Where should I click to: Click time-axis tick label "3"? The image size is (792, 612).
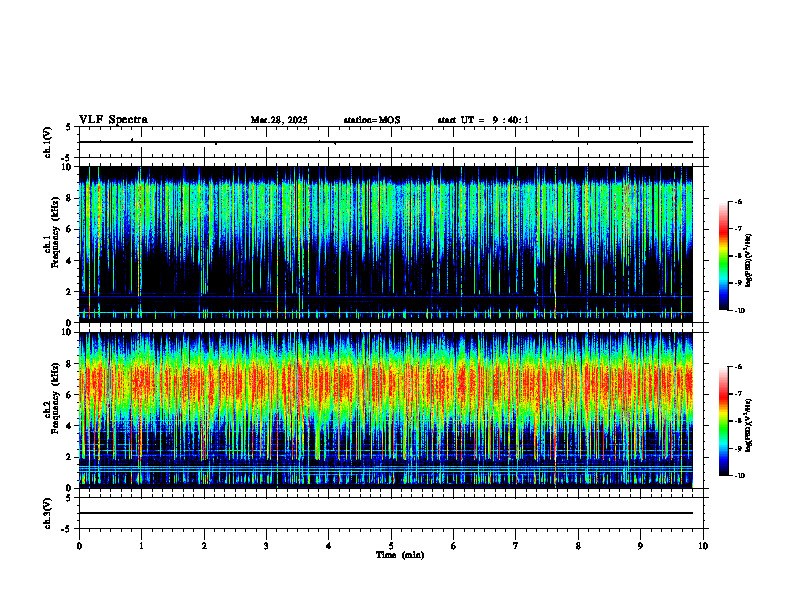(x=266, y=546)
